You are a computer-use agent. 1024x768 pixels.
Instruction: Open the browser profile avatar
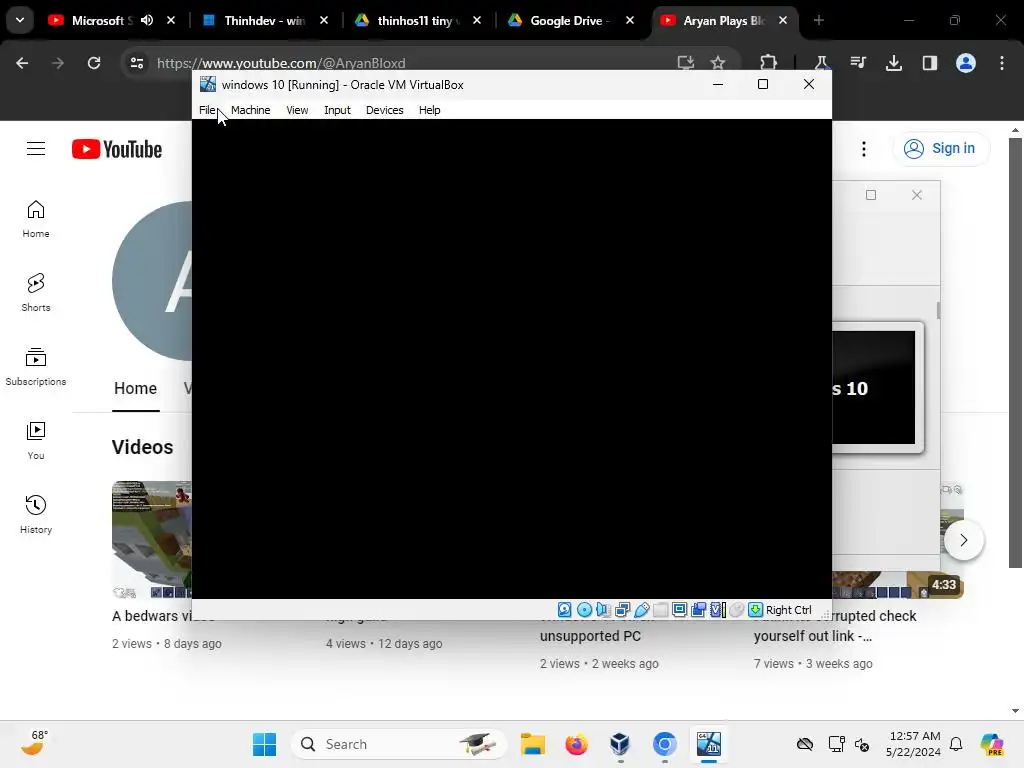966,63
